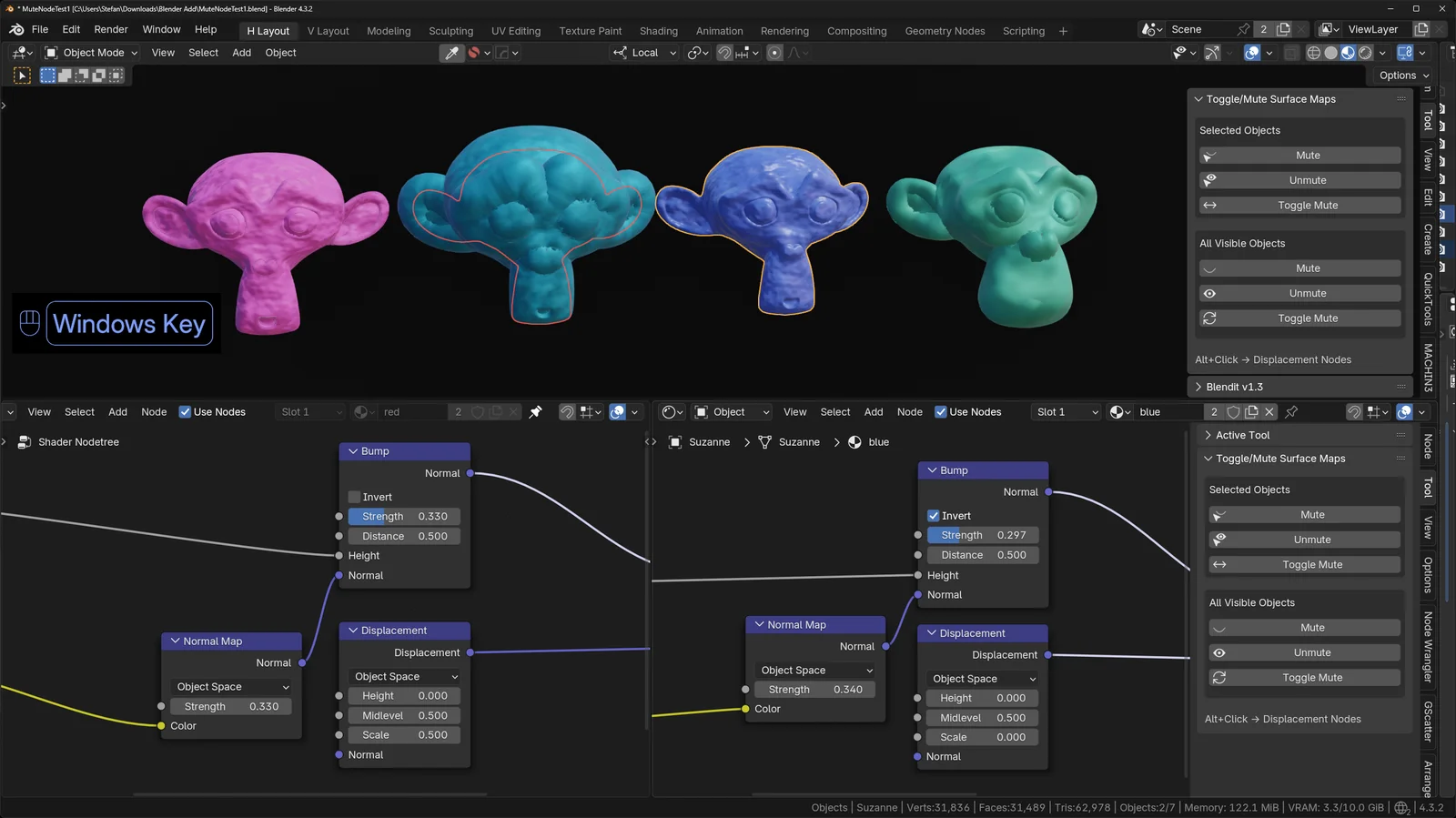The width and height of the screenshot is (1456, 818).
Task: Select material preview viewport shading
Action: click(1348, 53)
